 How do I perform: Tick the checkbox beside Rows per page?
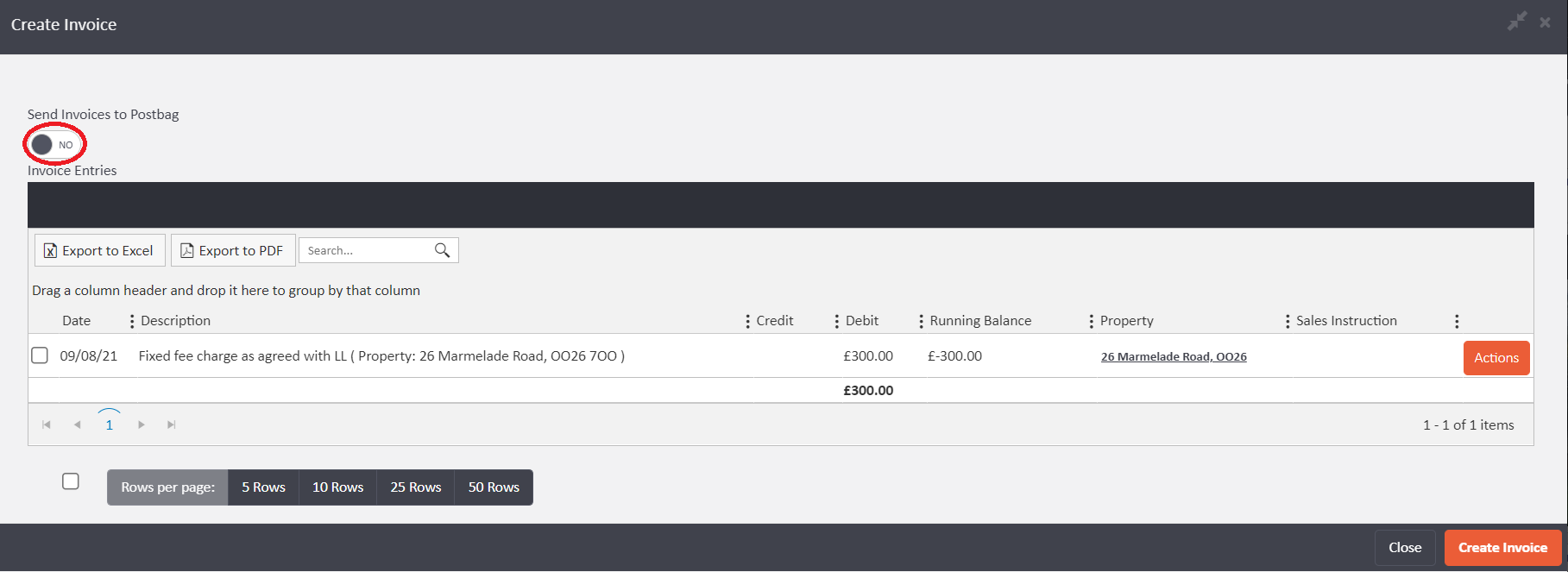(71, 481)
